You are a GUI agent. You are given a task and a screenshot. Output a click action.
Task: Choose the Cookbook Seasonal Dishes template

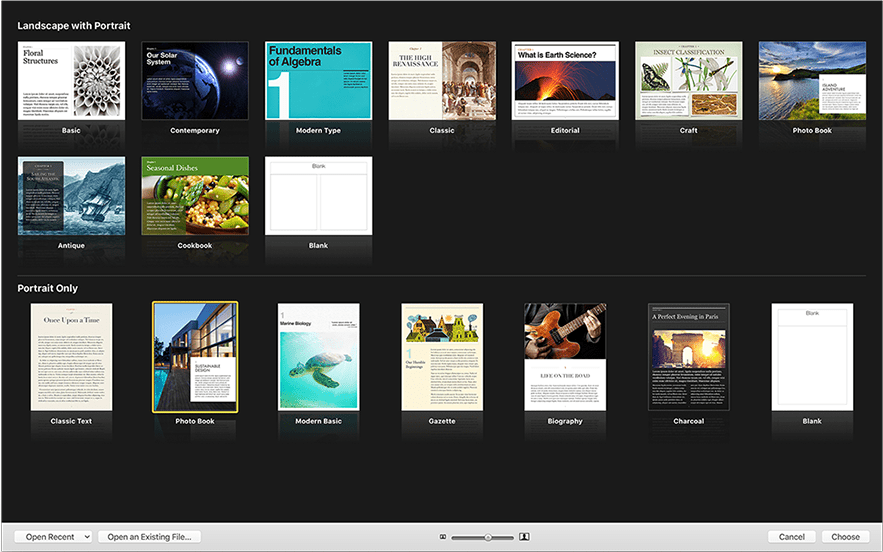click(195, 196)
